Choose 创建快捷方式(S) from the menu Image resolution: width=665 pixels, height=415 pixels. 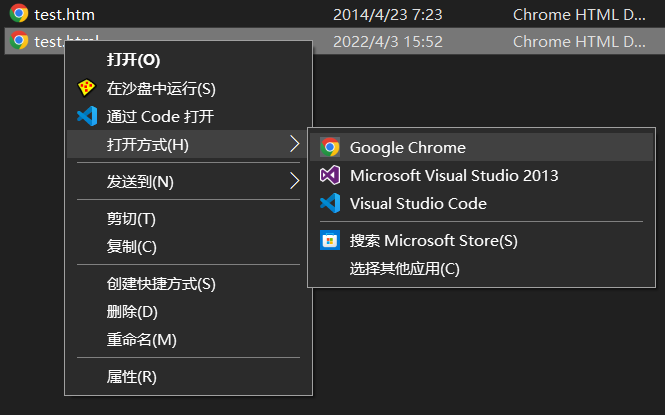click(161, 284)
